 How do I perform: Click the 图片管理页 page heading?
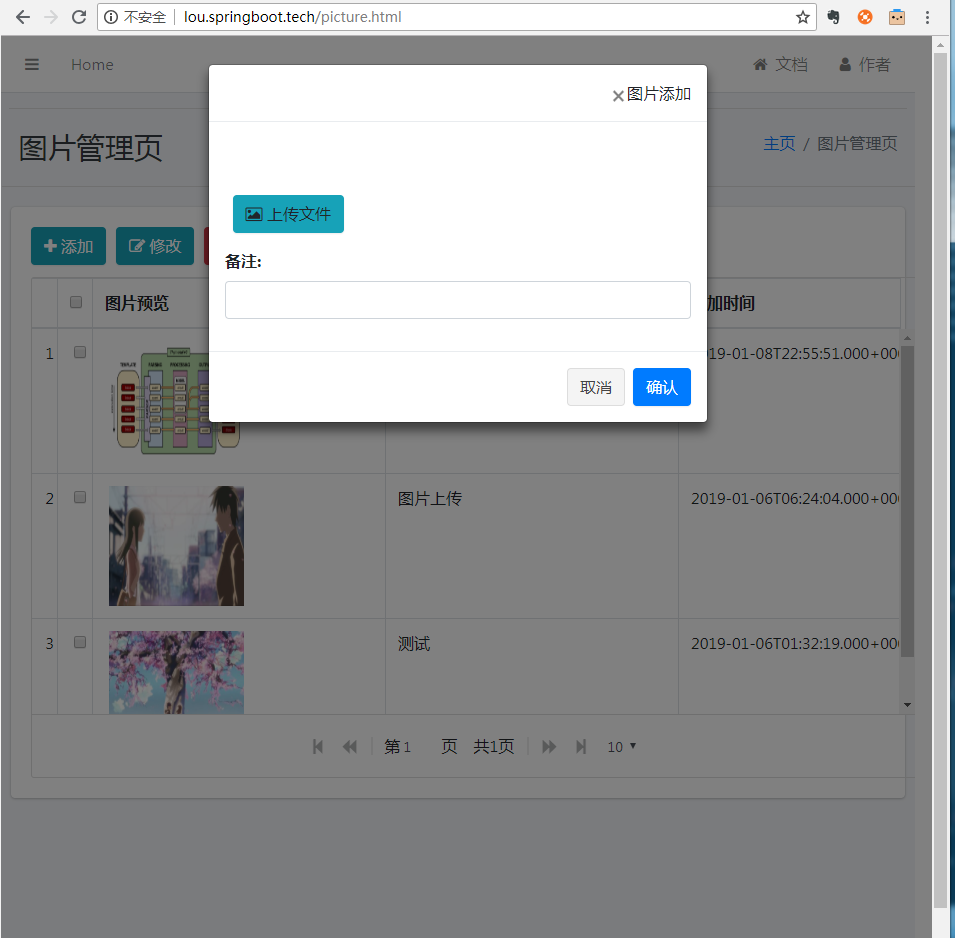tap(91, 148)
